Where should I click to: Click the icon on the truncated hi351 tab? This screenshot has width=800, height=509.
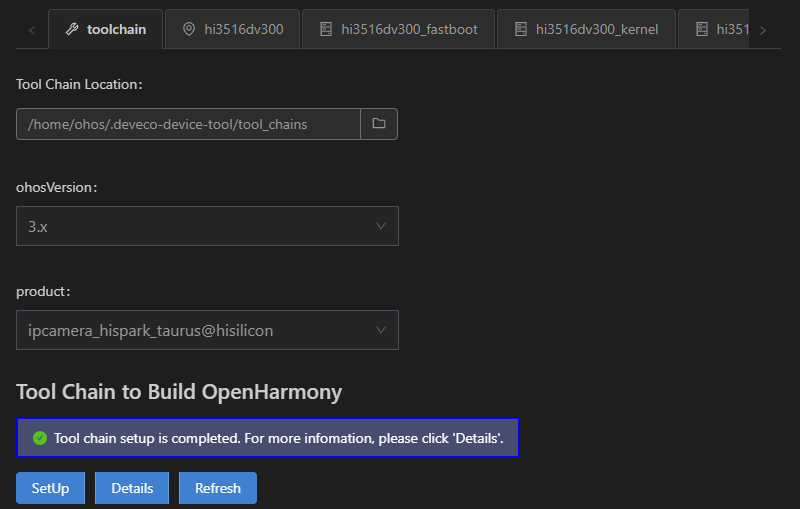(x=702, y=30)
